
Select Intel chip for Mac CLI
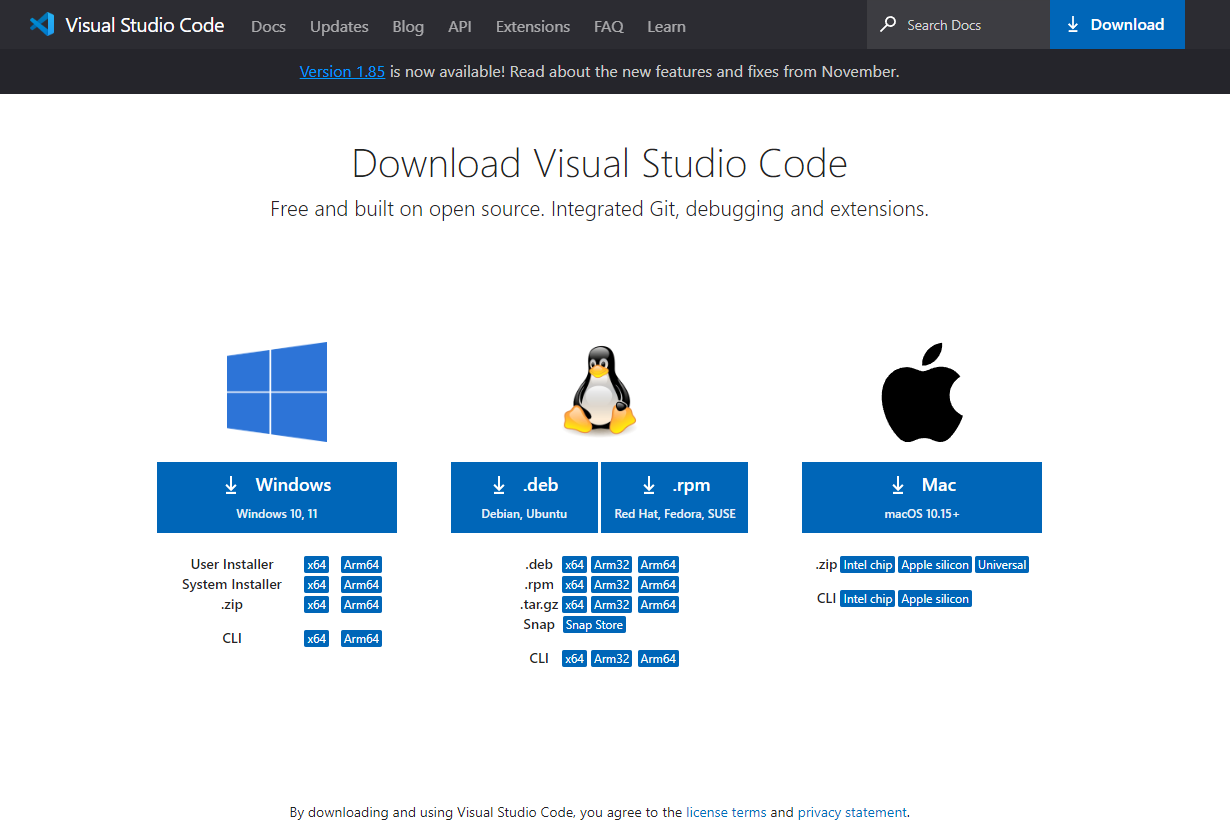tap(868, 599)
